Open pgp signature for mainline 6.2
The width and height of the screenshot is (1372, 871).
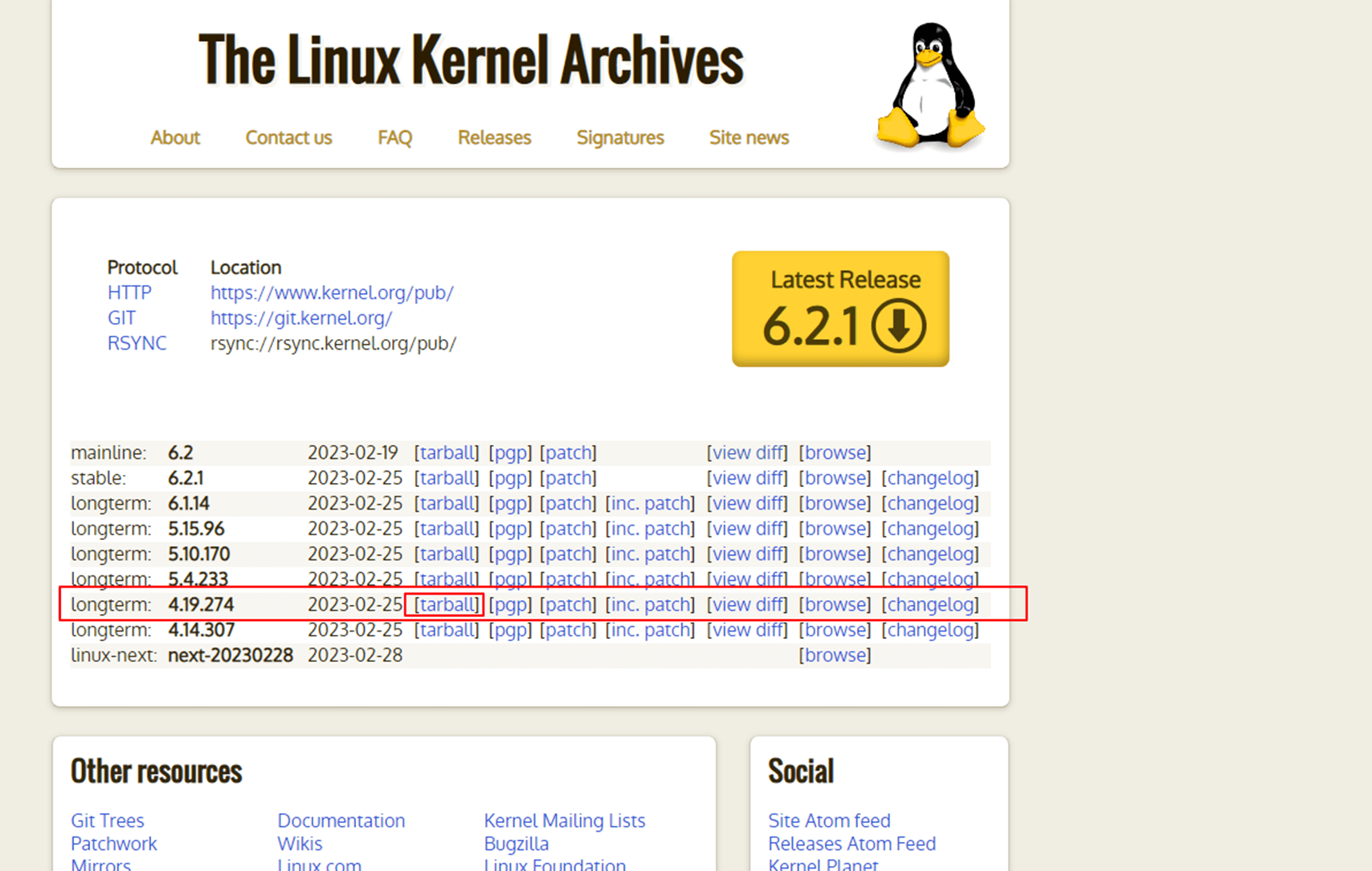[510, 452]
